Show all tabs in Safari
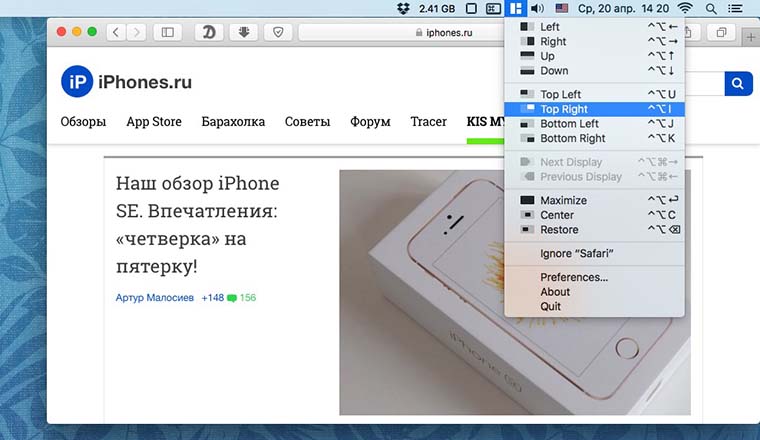 [x=721, y=32]
